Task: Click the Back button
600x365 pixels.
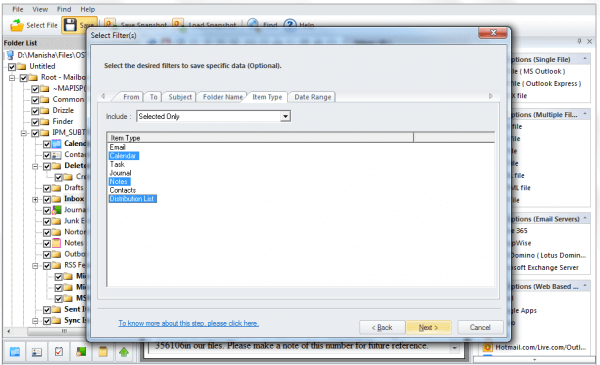Action: (382, 328)
